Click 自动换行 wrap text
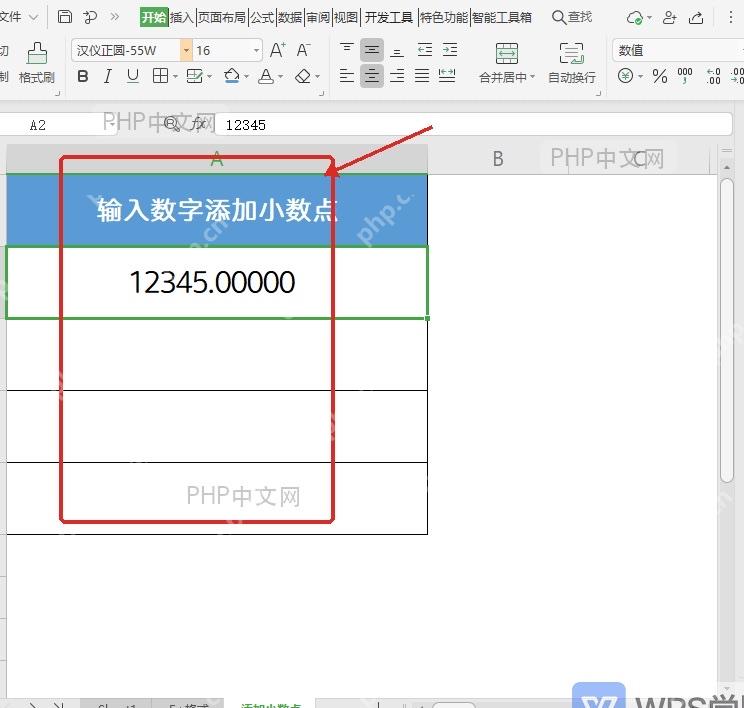 point(572,63)
